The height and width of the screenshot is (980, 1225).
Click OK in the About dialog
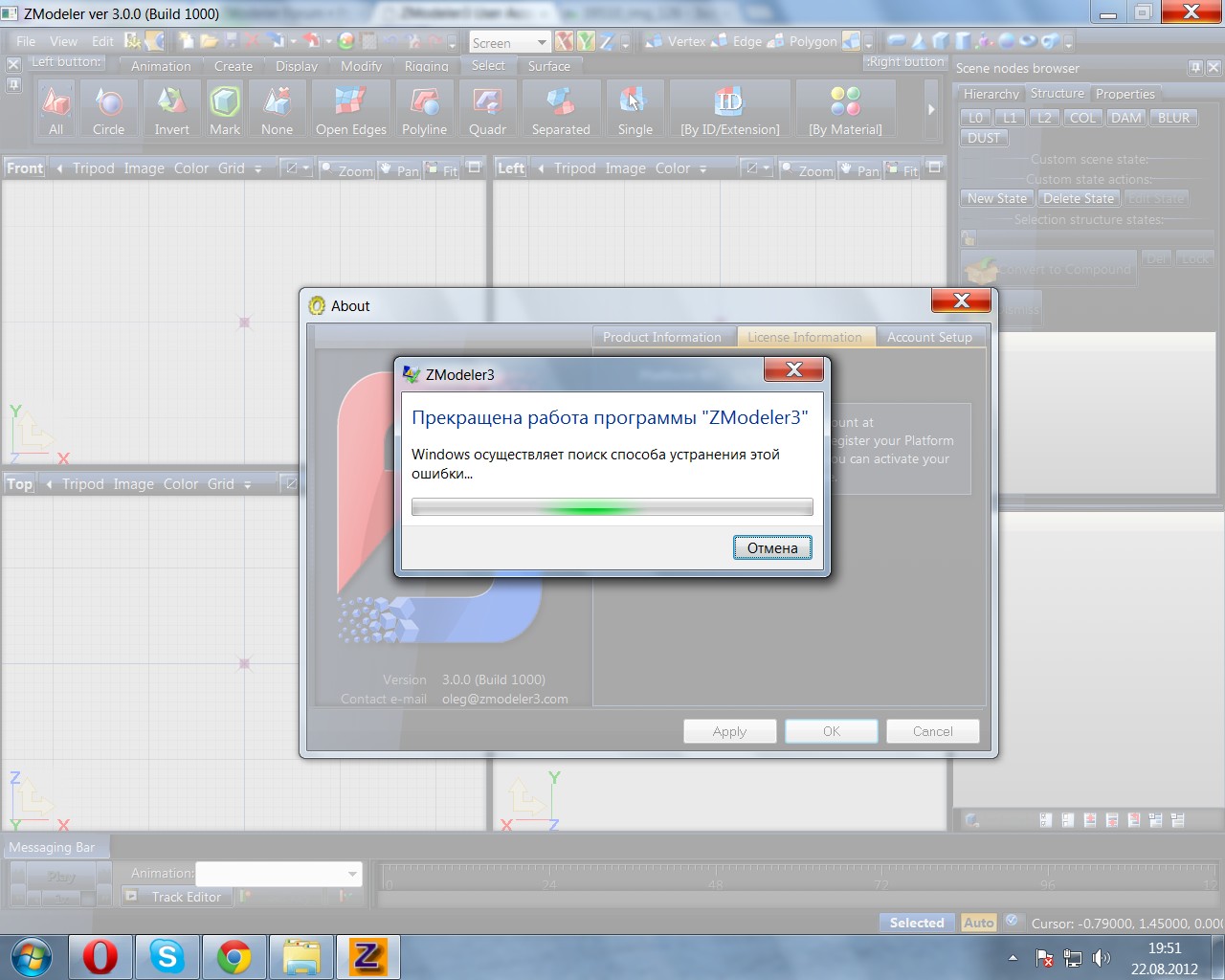(832, 731)
